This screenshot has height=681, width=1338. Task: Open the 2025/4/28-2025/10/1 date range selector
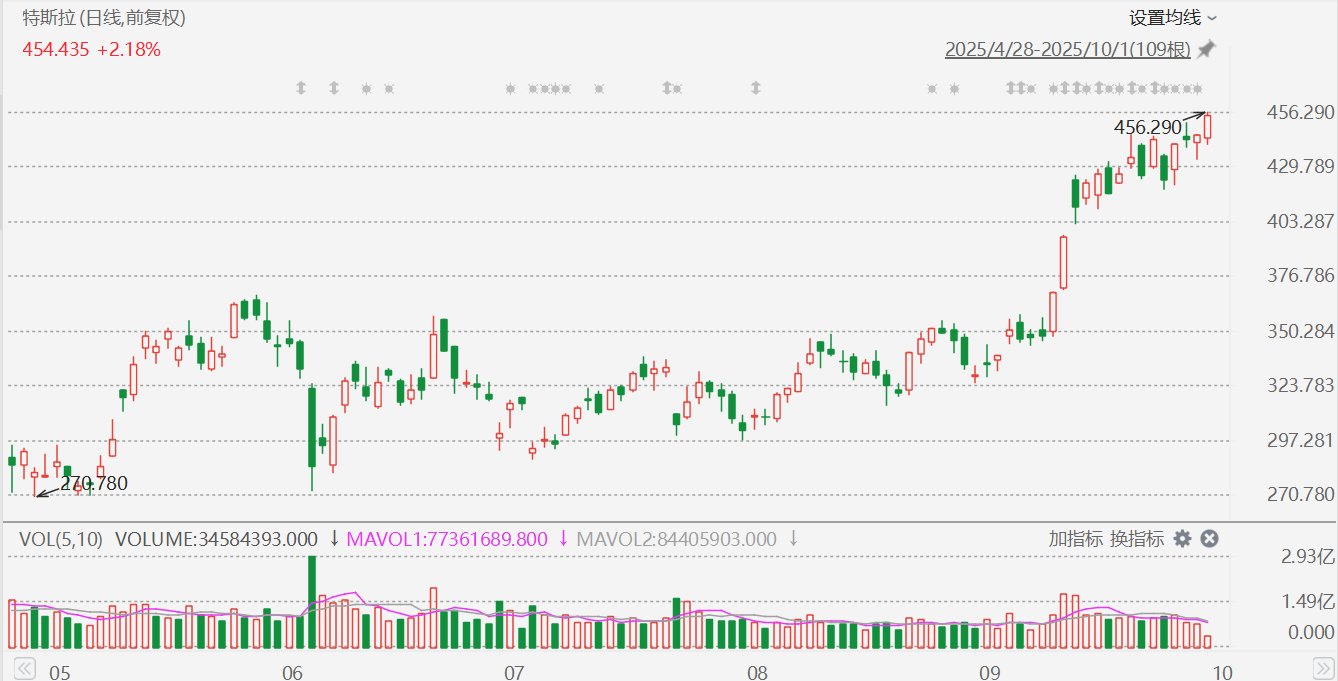(x=1067, y=49)
